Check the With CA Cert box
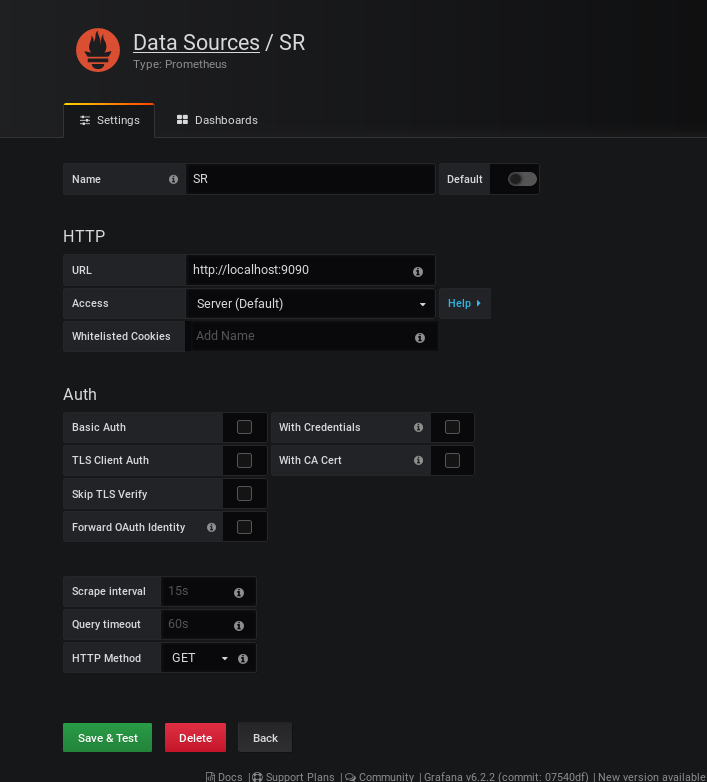The width and height of the screenshot is (707, 782). (x=452, y=460)
